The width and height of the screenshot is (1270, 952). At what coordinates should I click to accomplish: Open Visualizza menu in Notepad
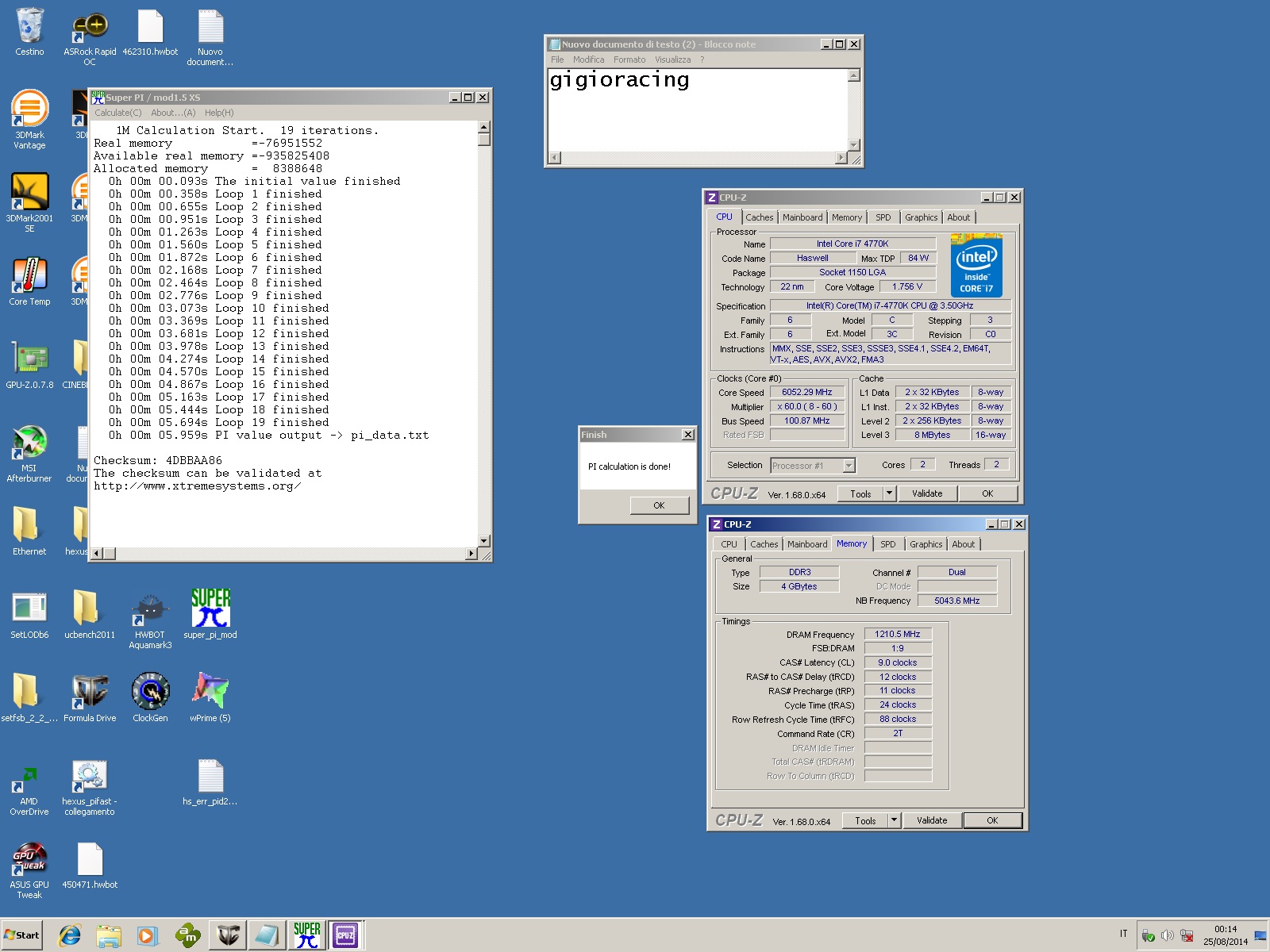pos(672,59)
